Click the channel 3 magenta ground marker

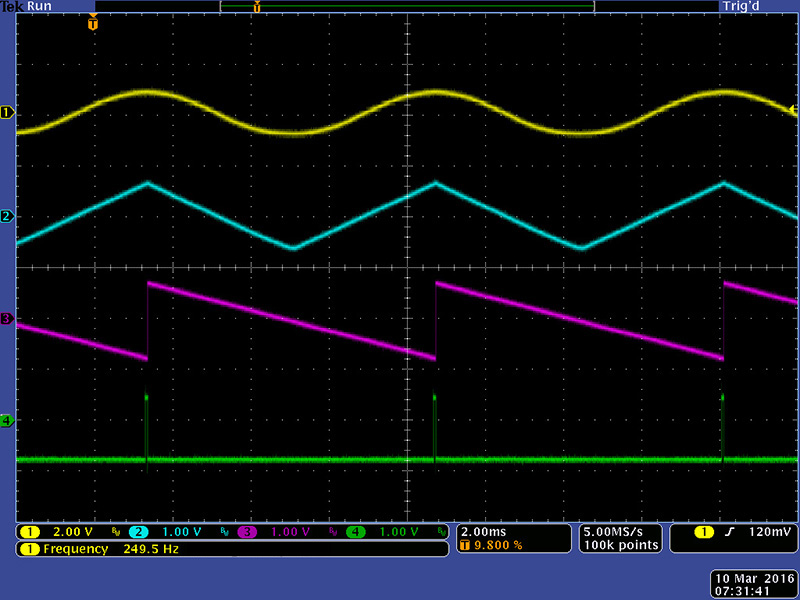[8, 319]
